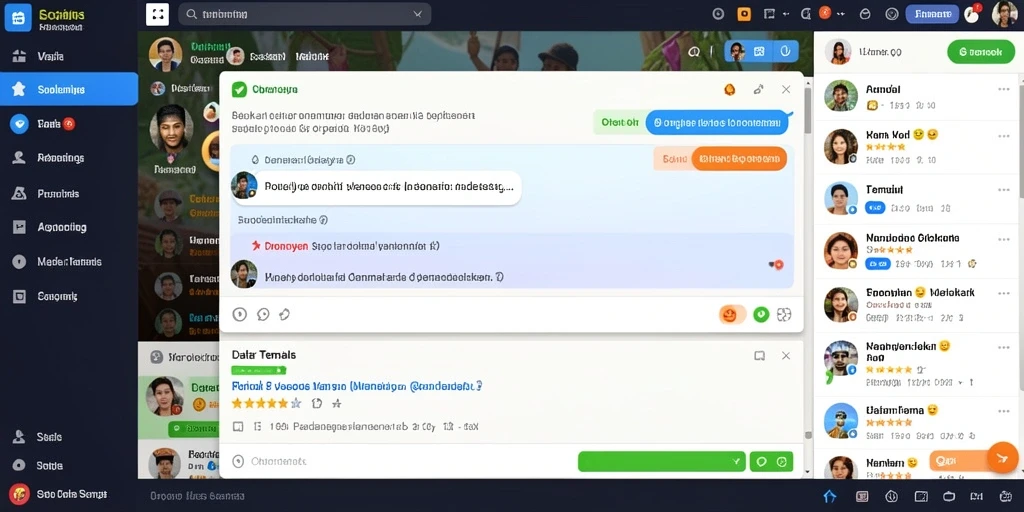Toggle the small red heart dot on message
This screenshot has width=1024, height=512.
[776, 264]
